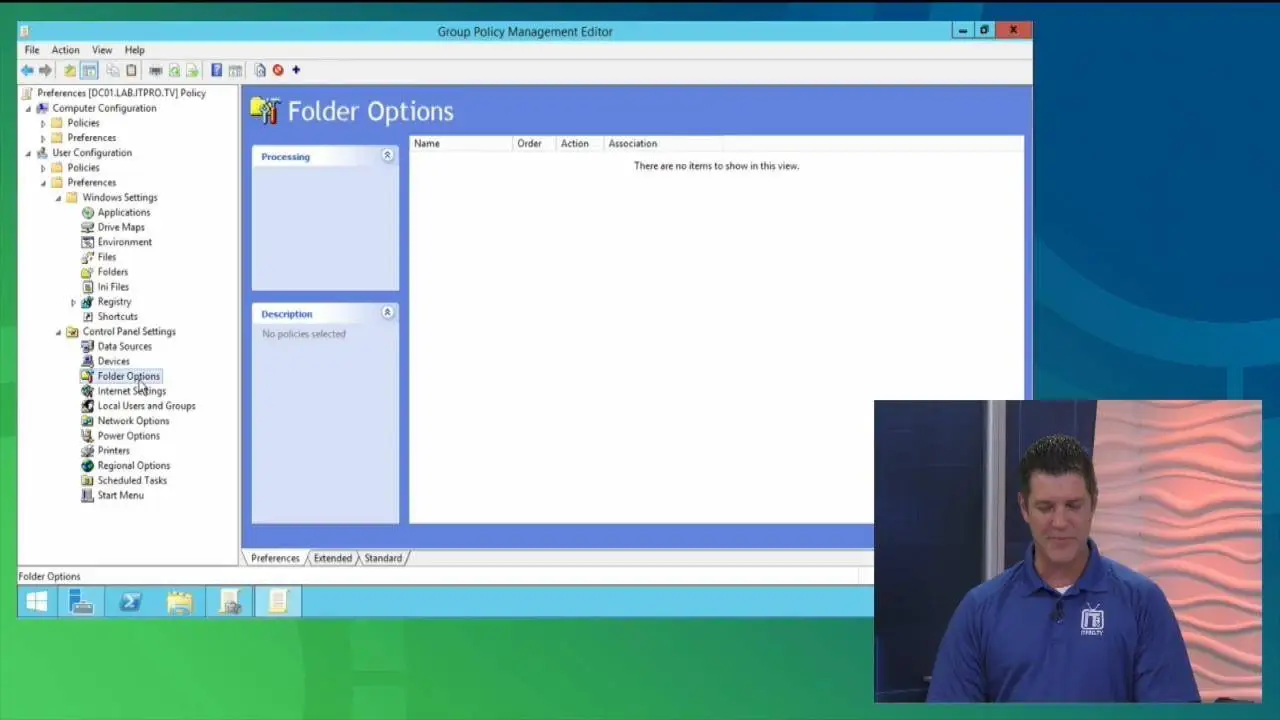Expand the Registry tree node
The width and height of the screenshot is (1280, 720).
pyautogui.click(x=73, y=302)
